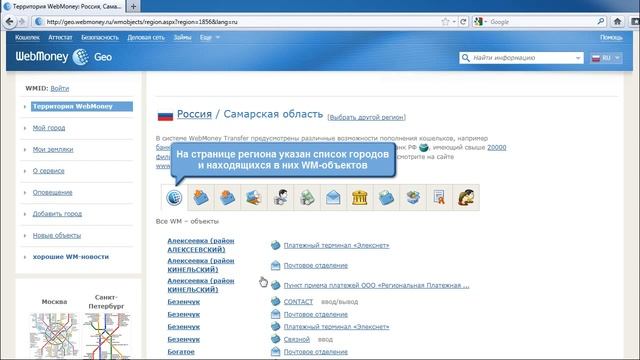The width and height of the screenshot is (640, 360).
Task: Click the 20000 link in the description
Action: pos(497,147)
